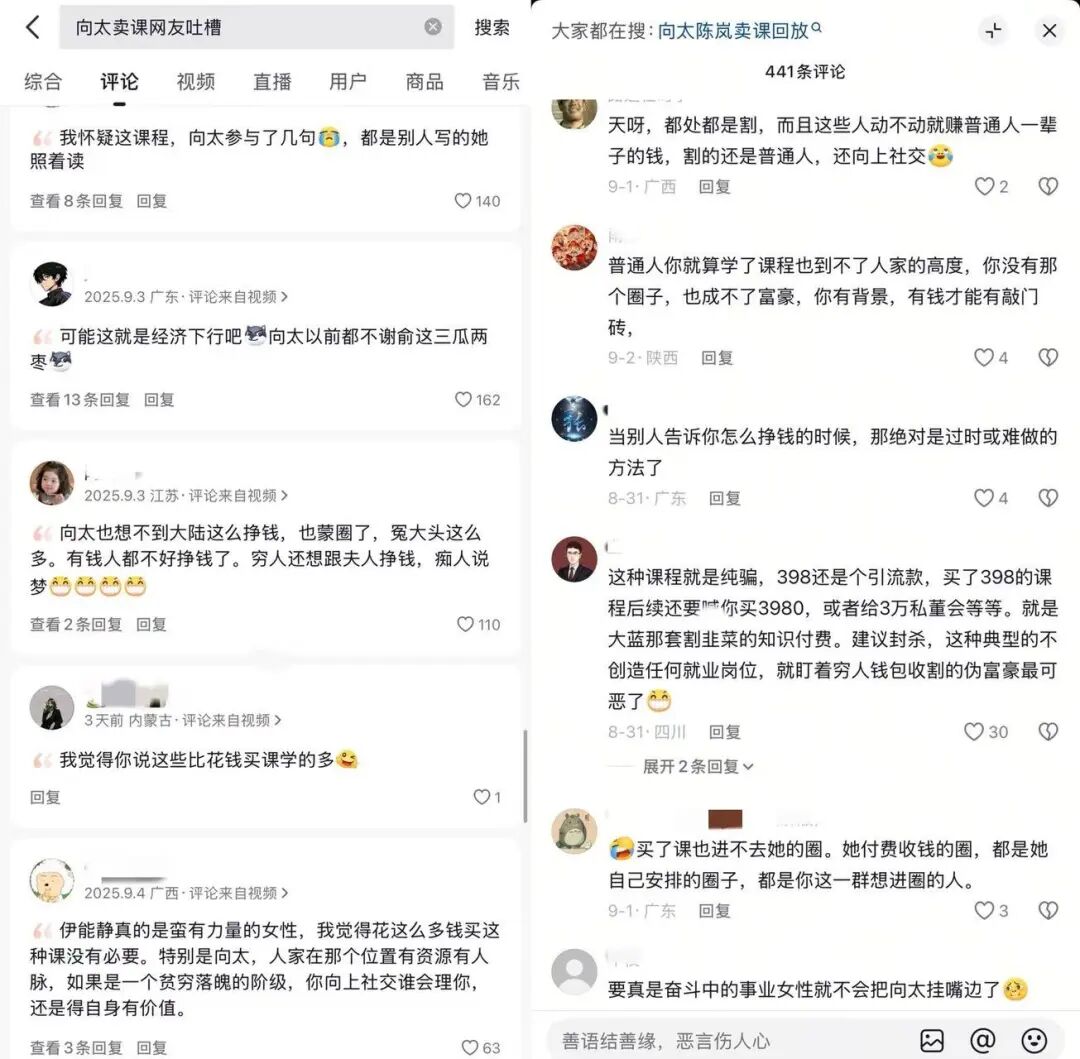Screen dimensions: 1080x1059
Task: Like the 398 course scam comment
Action: pyautogui.click(x=973, y=731)
